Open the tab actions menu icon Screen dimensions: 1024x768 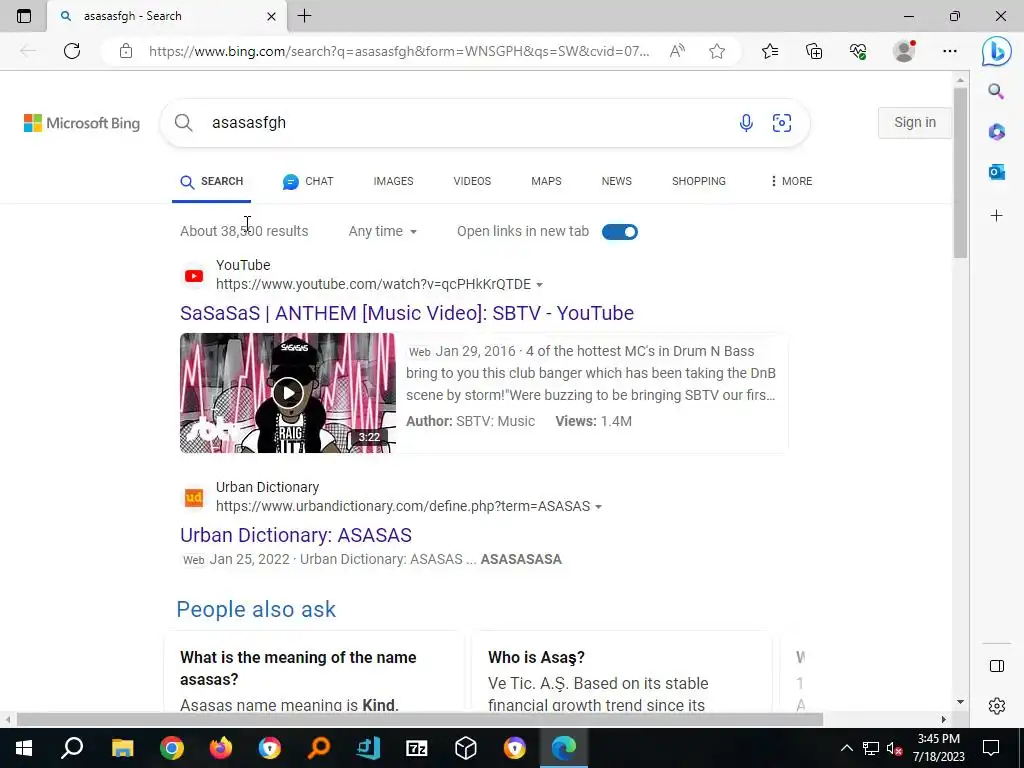click(24, 16)
